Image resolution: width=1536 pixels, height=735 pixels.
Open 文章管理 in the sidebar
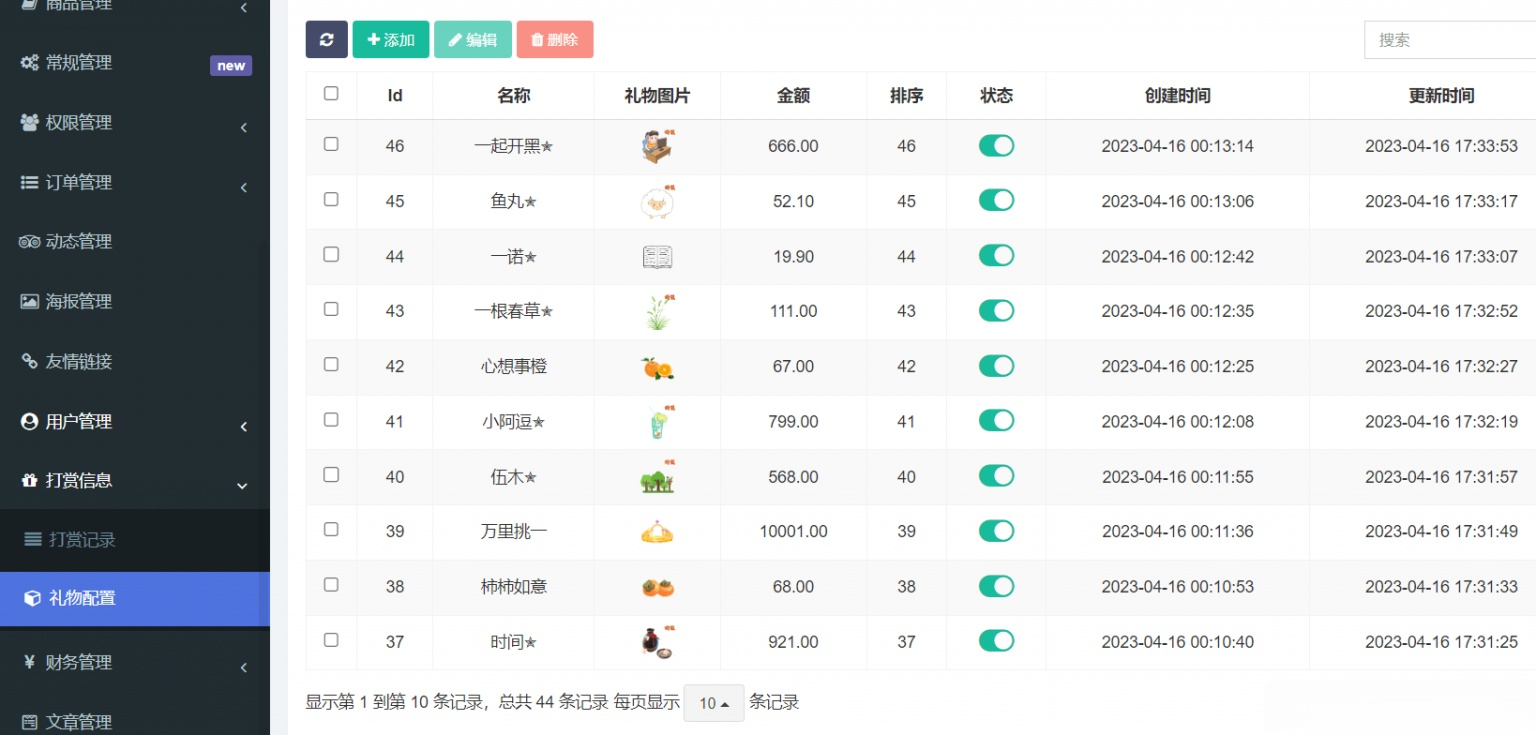(135, 721)
